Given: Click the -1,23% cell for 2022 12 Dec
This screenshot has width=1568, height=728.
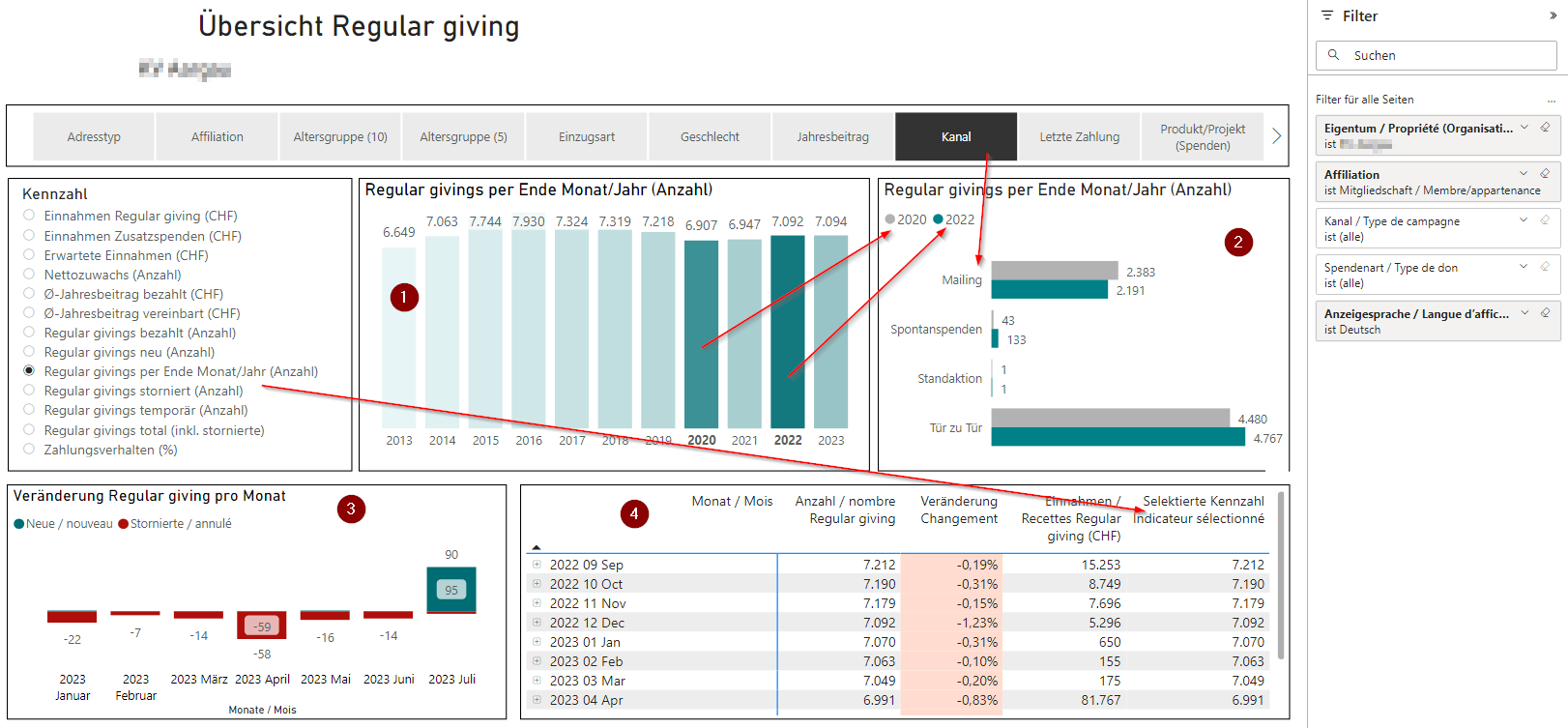Looking at the screenshot, I should click(x=950, y=623).
